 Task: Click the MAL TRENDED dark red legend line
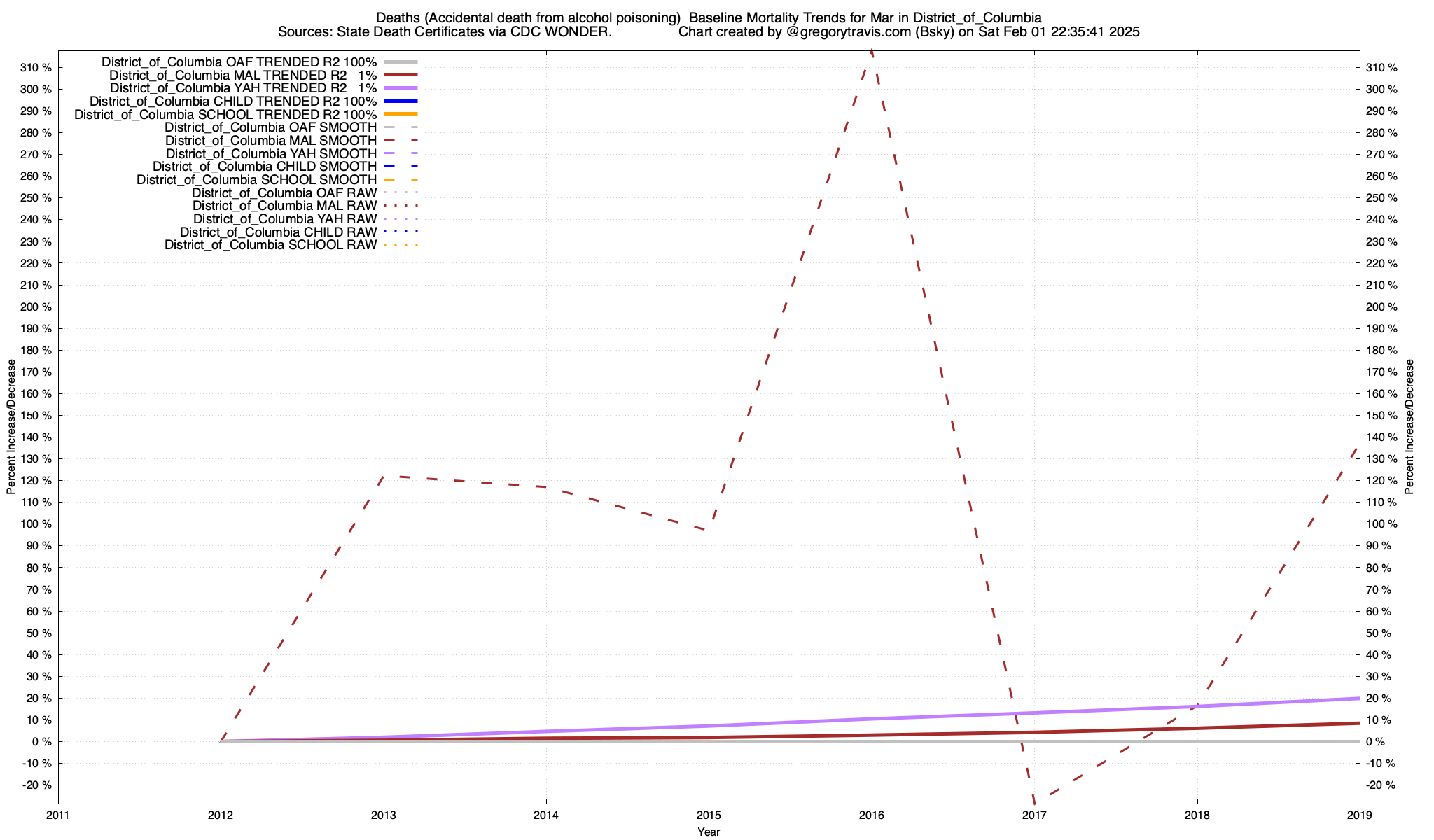click(401, 75)
